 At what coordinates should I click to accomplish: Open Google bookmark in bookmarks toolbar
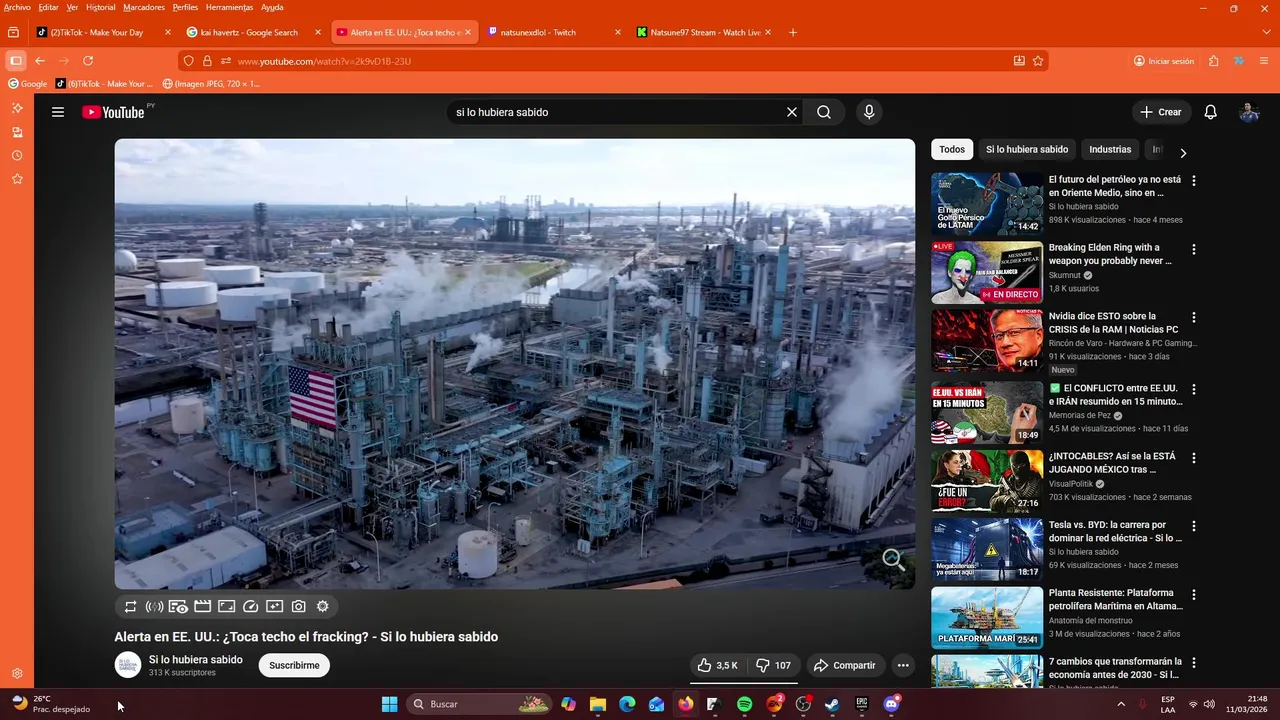(x=28, y=84)
